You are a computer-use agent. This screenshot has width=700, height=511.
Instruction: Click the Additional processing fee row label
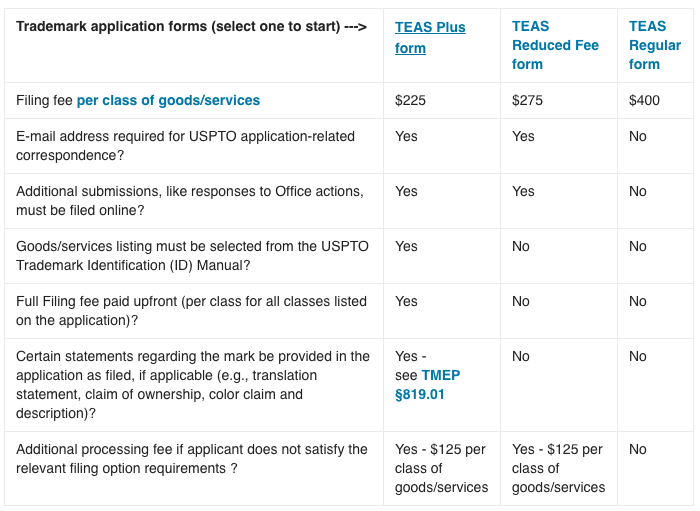[192, 459]
